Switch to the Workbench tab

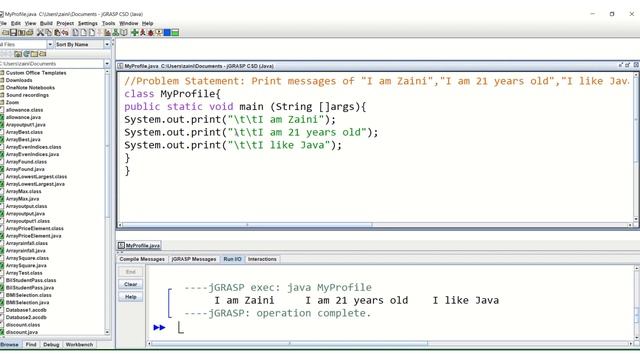pos(79,344)
